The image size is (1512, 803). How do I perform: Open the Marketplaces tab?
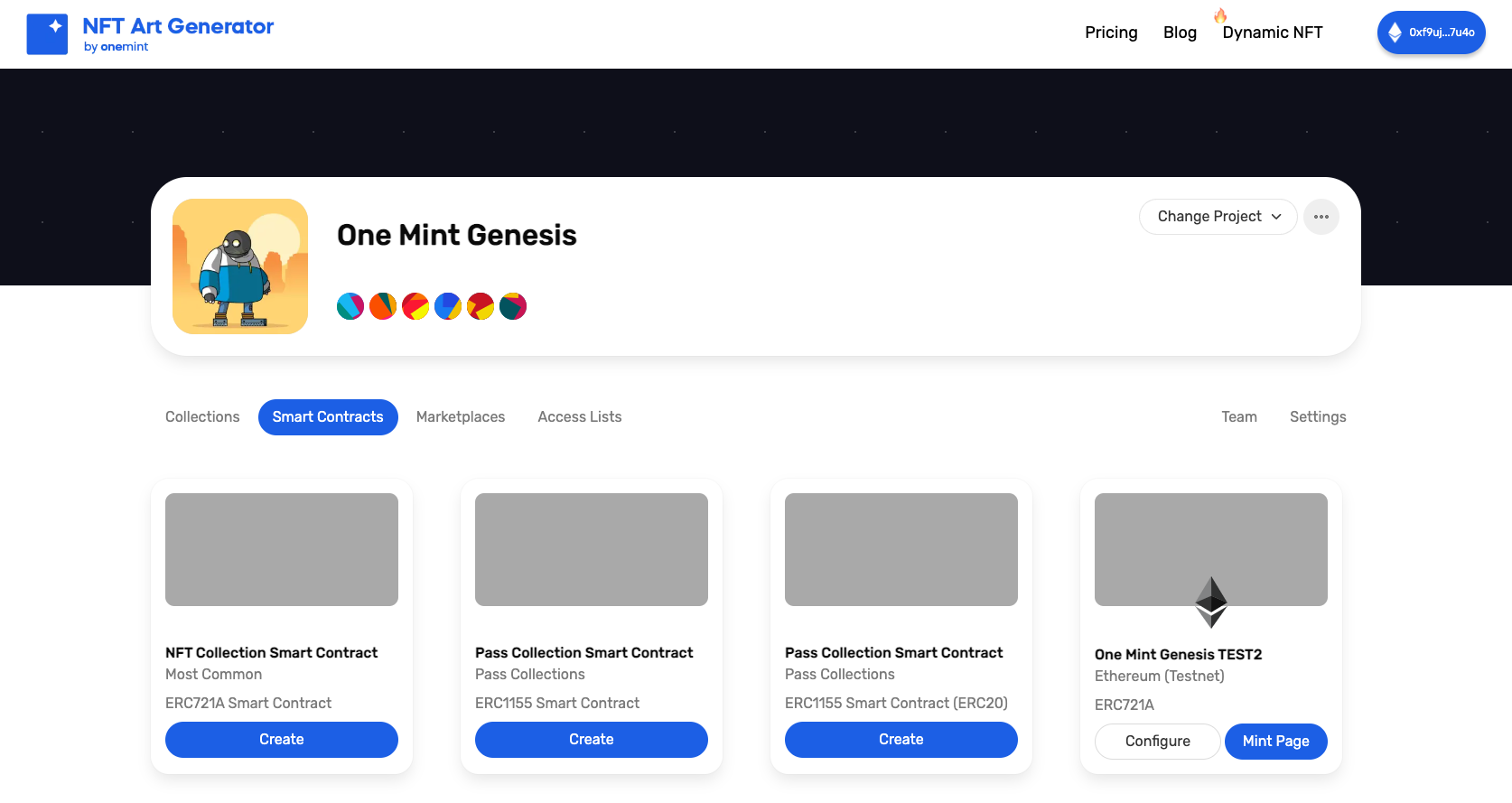pos(461,416)
